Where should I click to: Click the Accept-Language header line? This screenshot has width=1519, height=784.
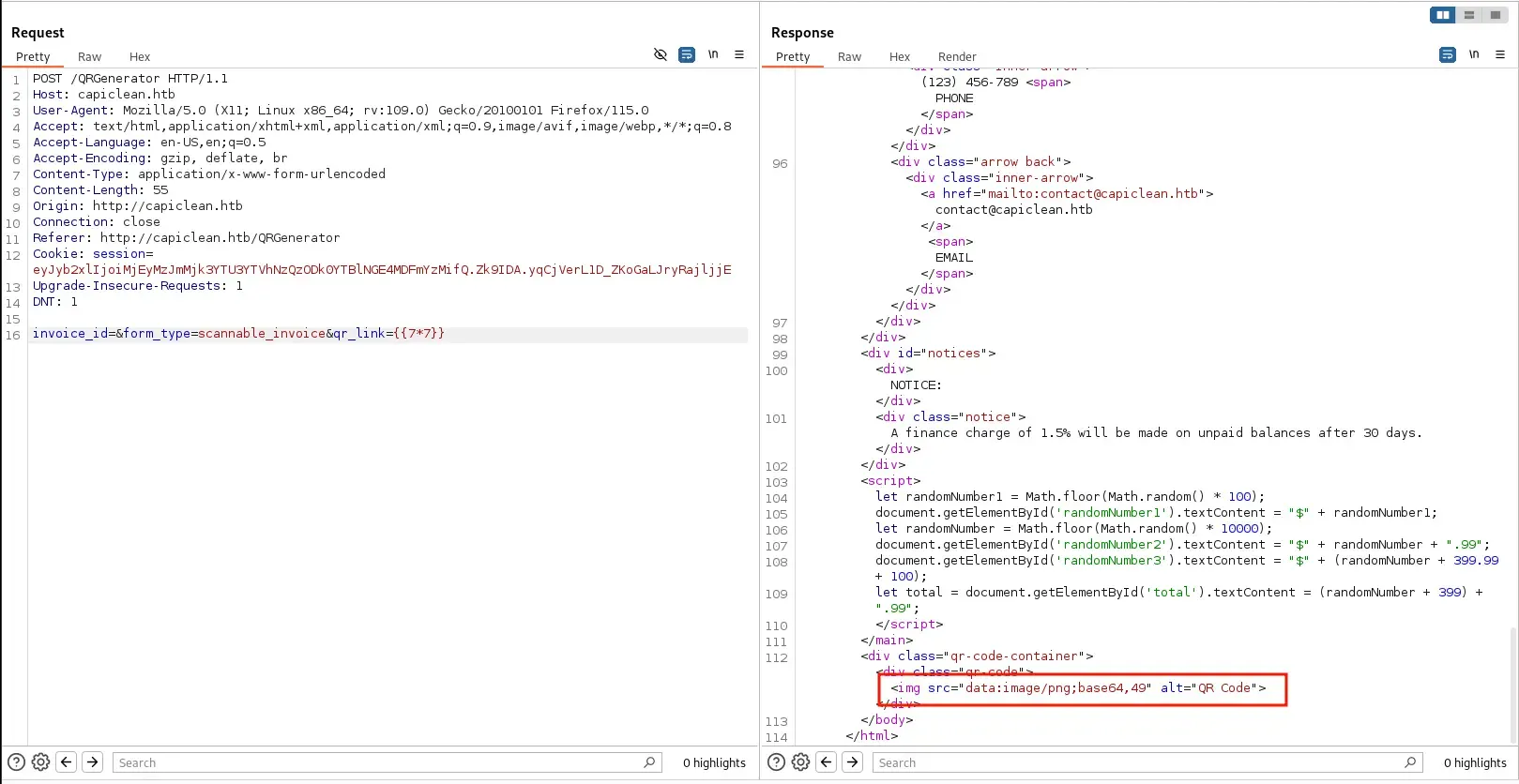(x=149, y=143)
